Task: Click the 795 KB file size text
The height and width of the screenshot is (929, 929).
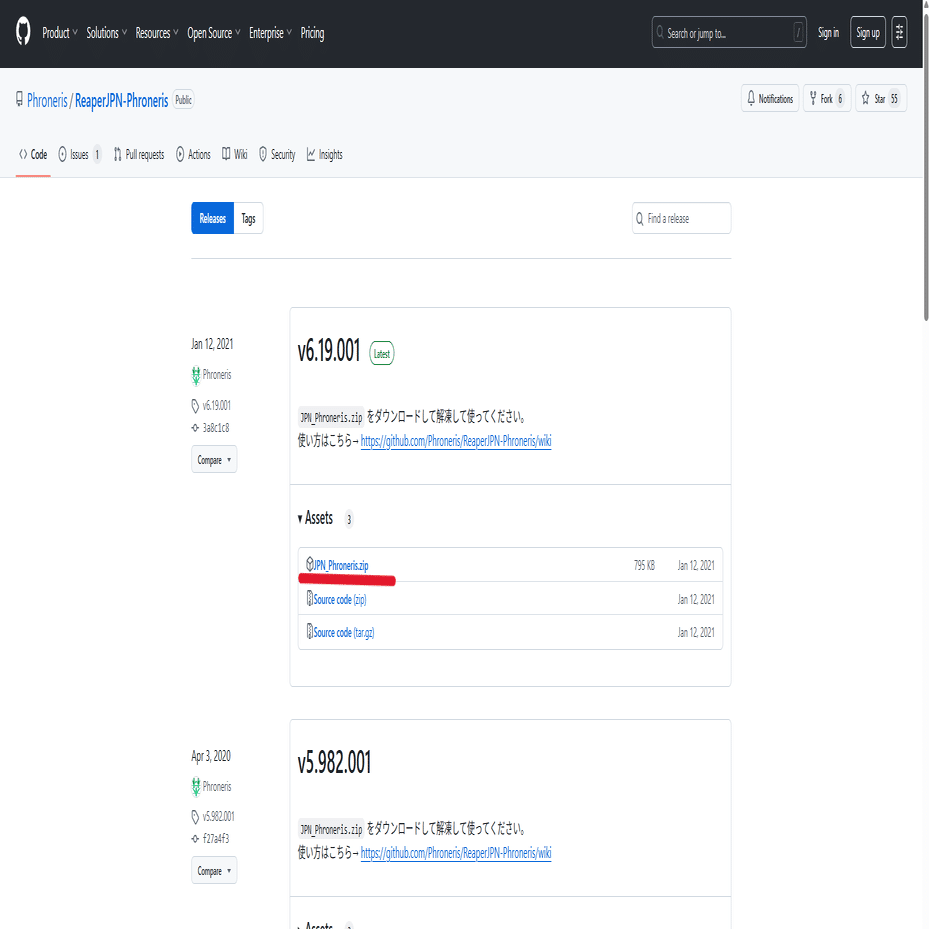Action: click(x=644, y=565)
